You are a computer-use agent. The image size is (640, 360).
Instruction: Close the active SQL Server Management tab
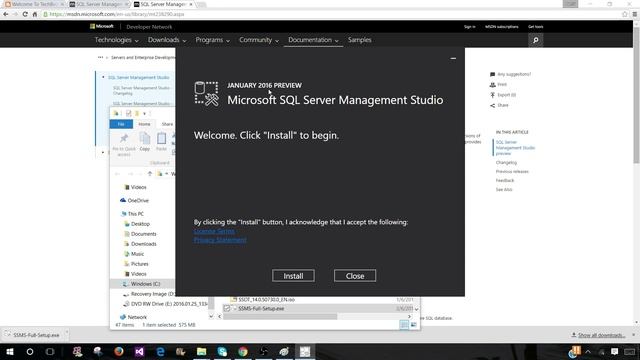tap(191, 4)
